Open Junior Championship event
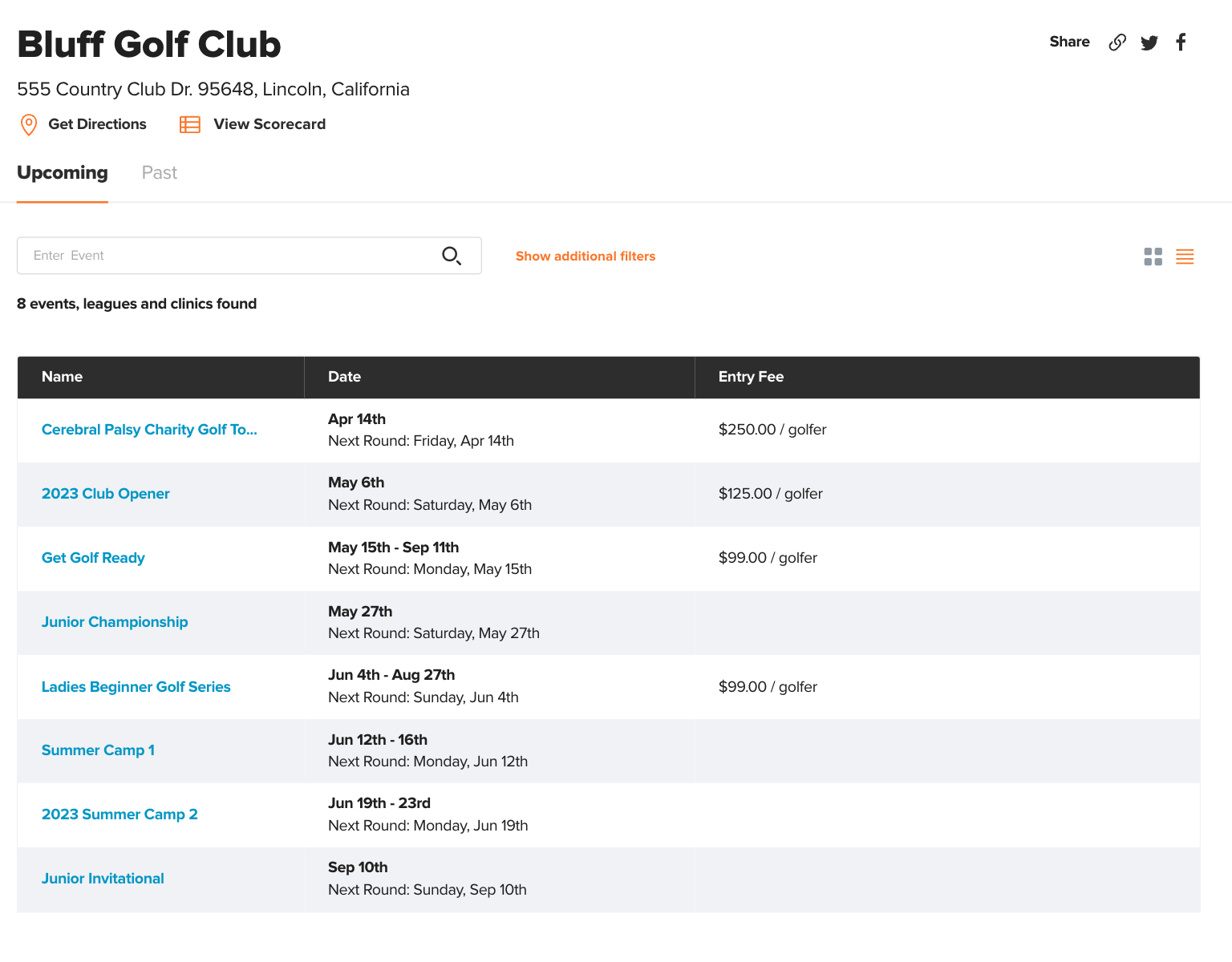The height and width of the screenshot is (962, 1232). [x=115, y=622]
